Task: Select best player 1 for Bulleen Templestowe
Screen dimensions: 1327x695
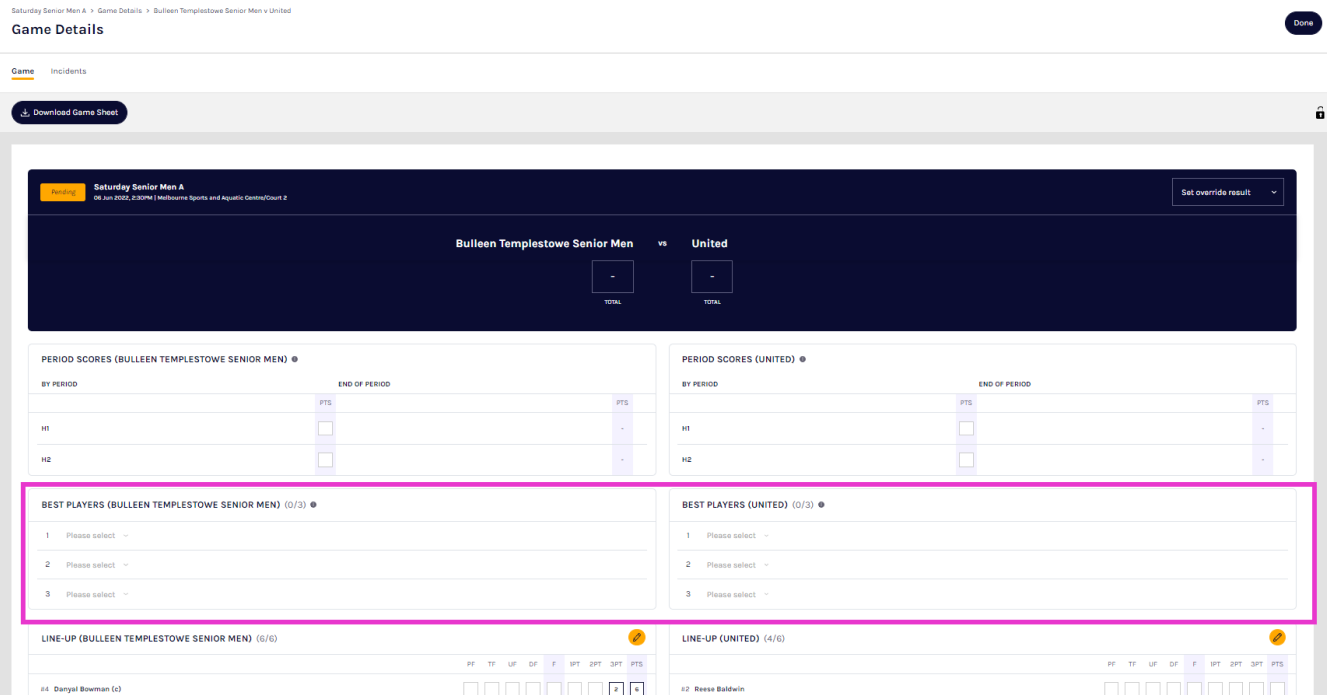Action: tap(96, 536)
